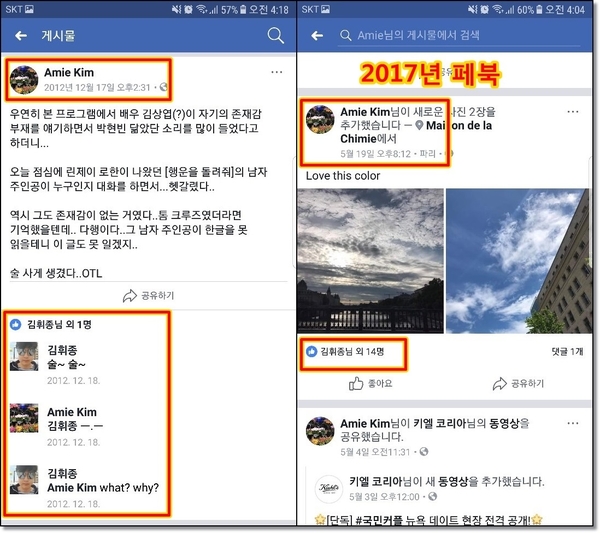The width and height of the screenshot is (600, 533).
Task: Tap Amie Kim avatar on the 키엘 코리아 share post
Action: (x=320, y=431)
